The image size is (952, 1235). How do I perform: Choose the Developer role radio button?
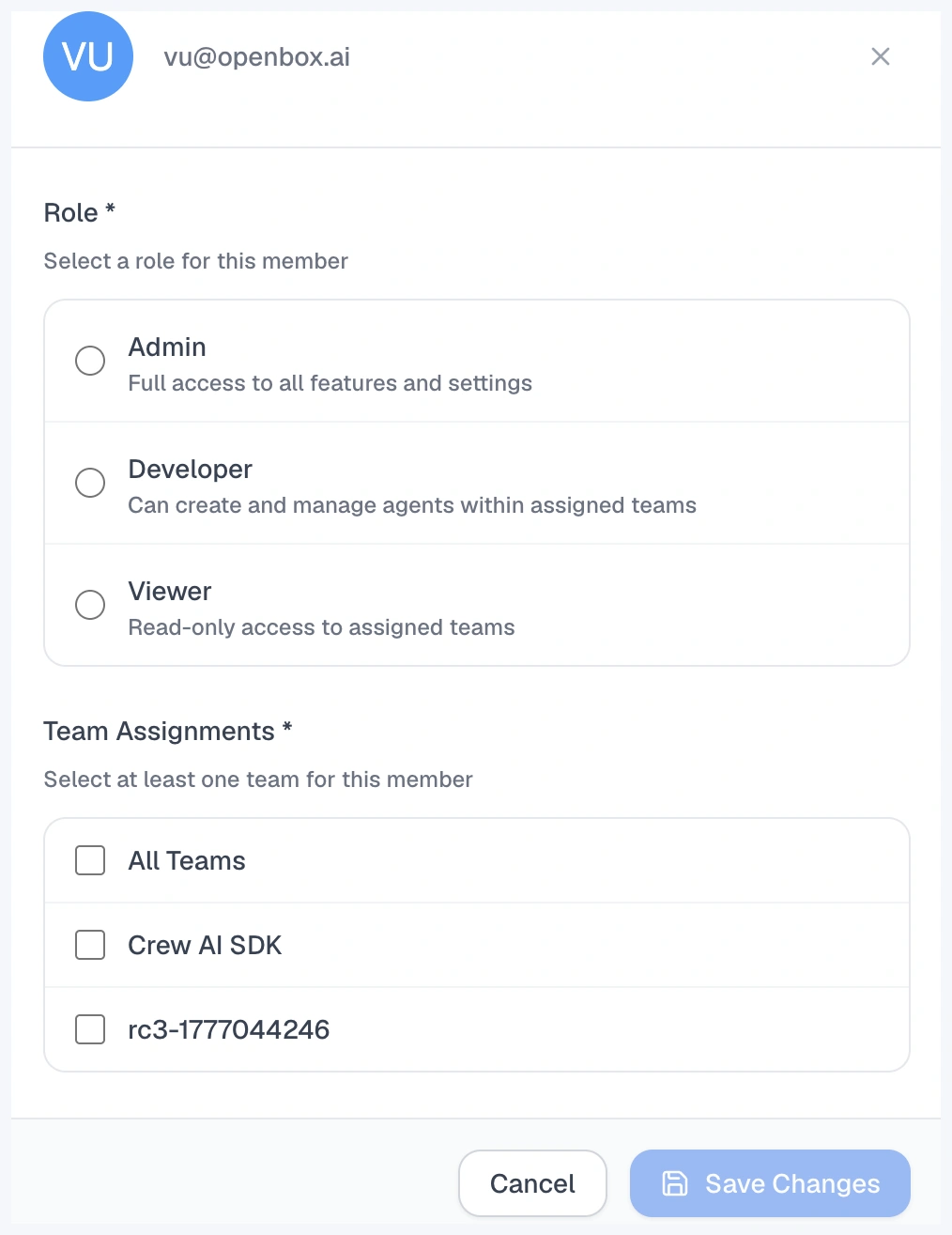pyautogui.click(x=90, y=483)
